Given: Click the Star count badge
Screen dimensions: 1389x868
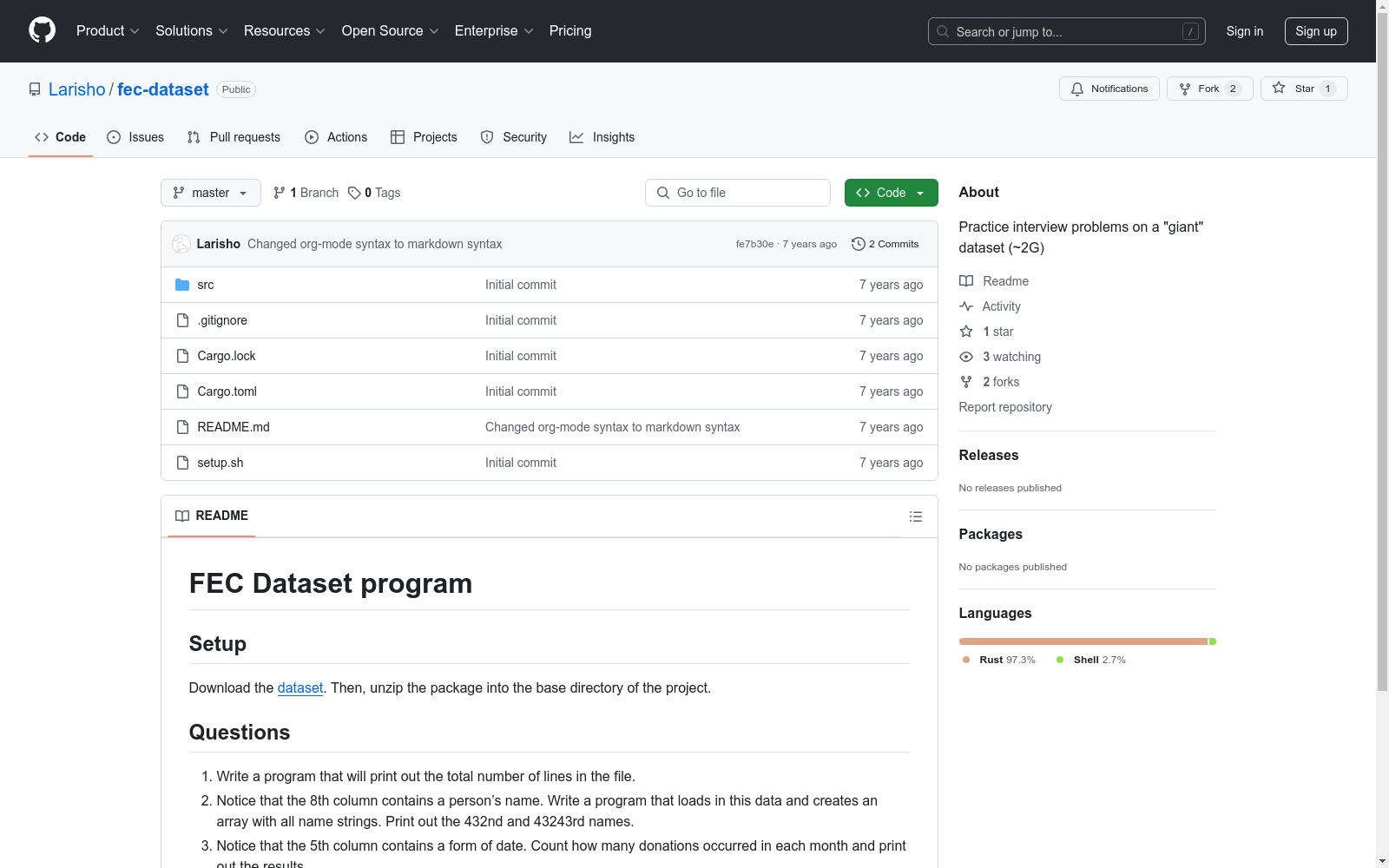Looking at the screenshot, I should coord(1327,89).
